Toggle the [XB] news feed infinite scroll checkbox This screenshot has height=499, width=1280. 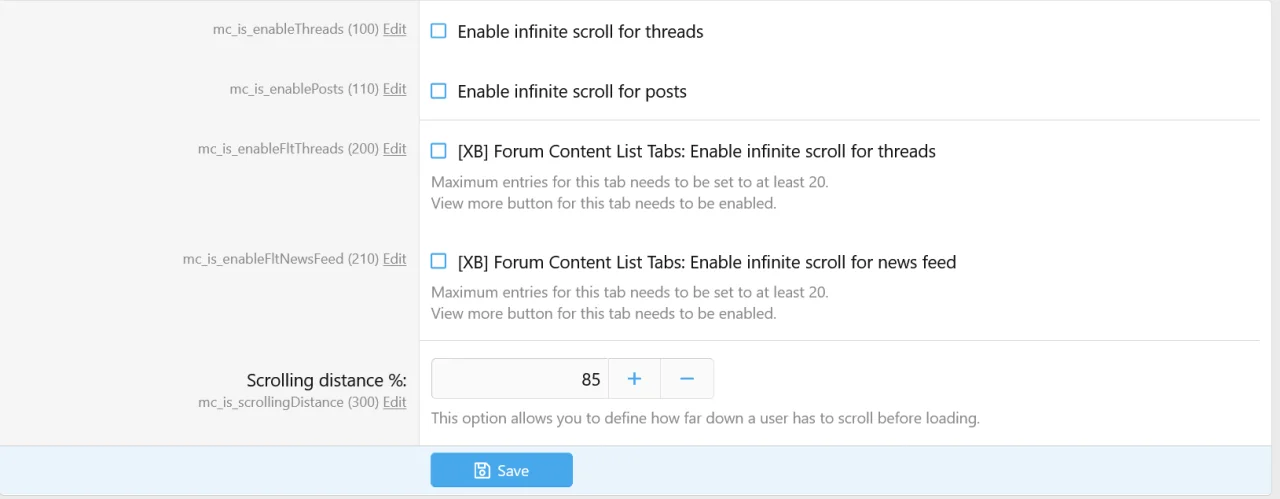[x=438, y=261]
